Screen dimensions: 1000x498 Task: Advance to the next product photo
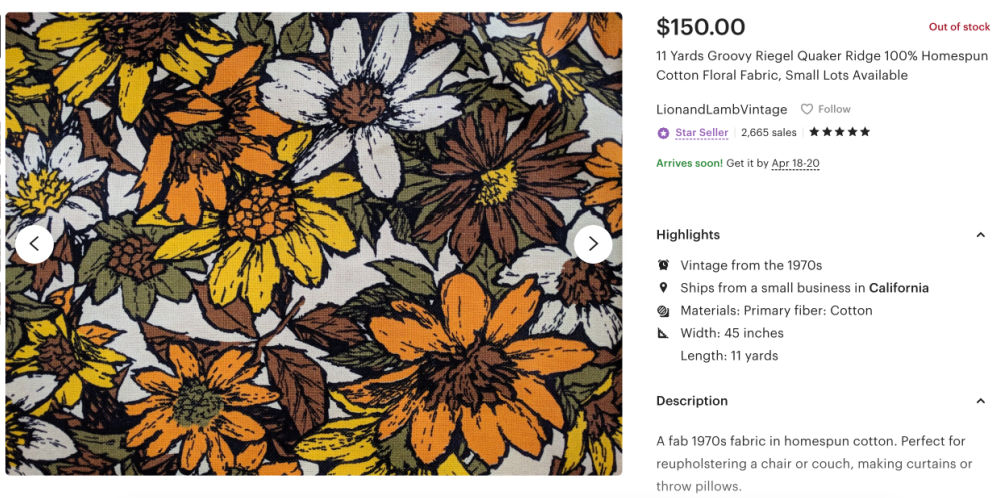[593, 243]
